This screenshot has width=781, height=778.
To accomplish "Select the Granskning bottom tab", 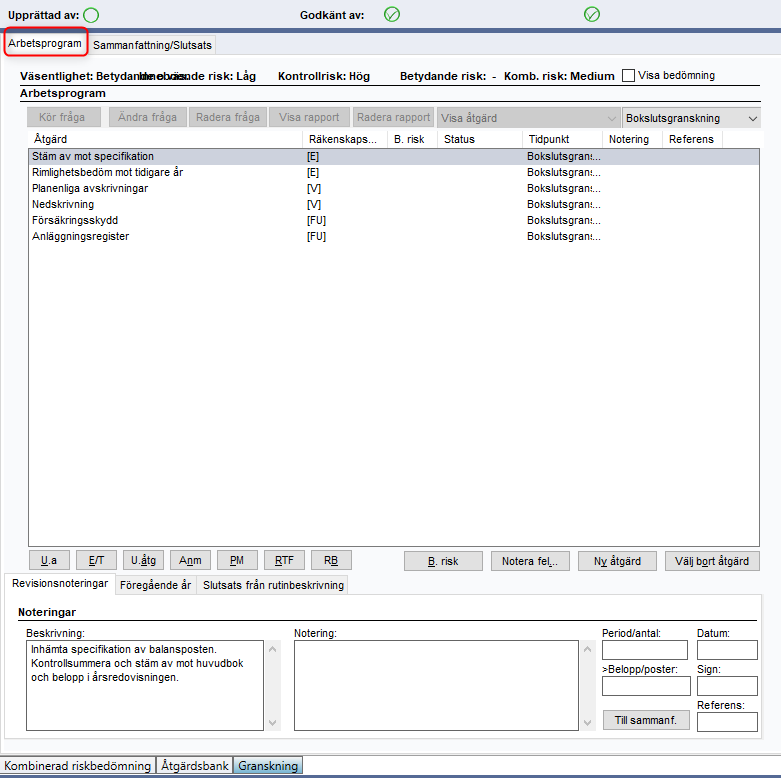I will (268, 766).
